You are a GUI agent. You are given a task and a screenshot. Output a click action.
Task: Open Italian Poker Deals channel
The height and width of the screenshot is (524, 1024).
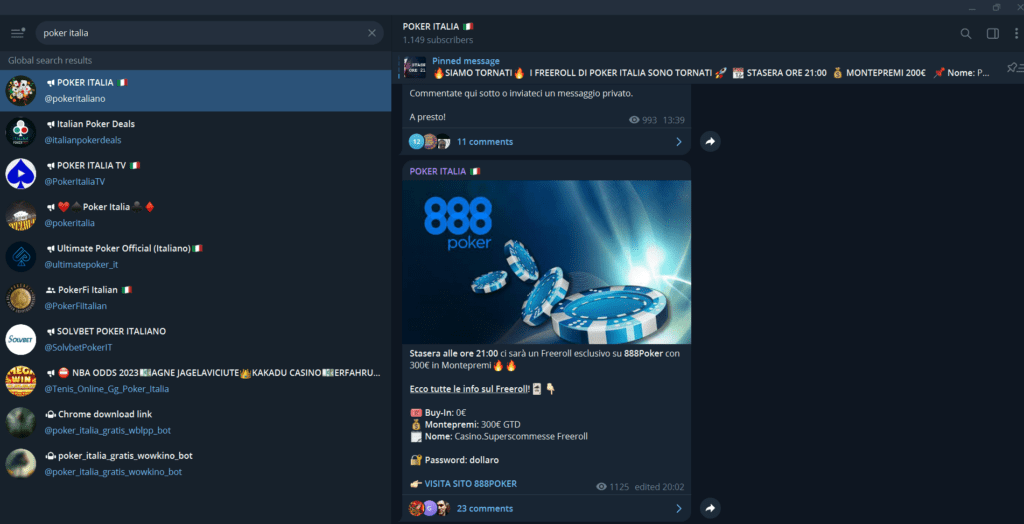[x=195, y=132]
